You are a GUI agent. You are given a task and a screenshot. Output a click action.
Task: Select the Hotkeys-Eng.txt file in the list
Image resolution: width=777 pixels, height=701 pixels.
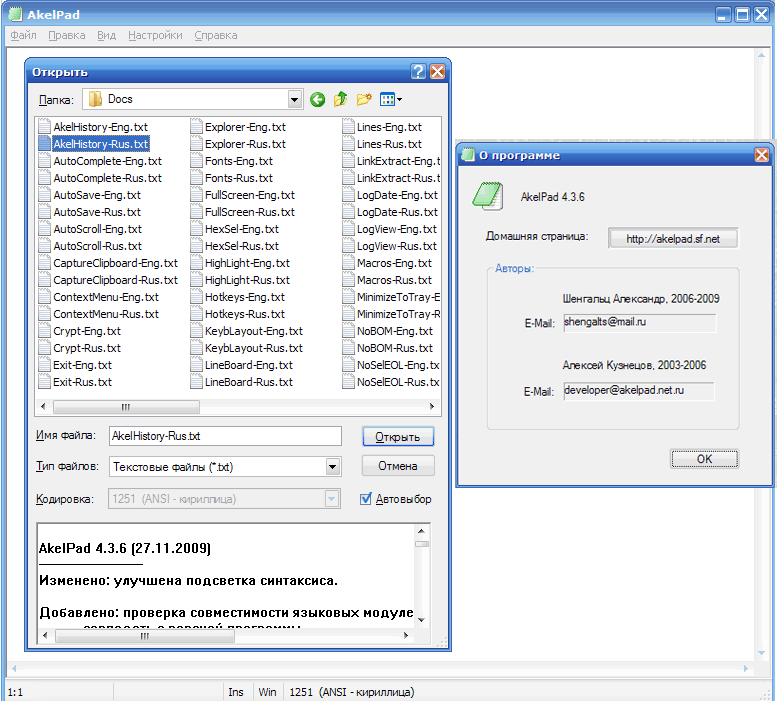244,297
